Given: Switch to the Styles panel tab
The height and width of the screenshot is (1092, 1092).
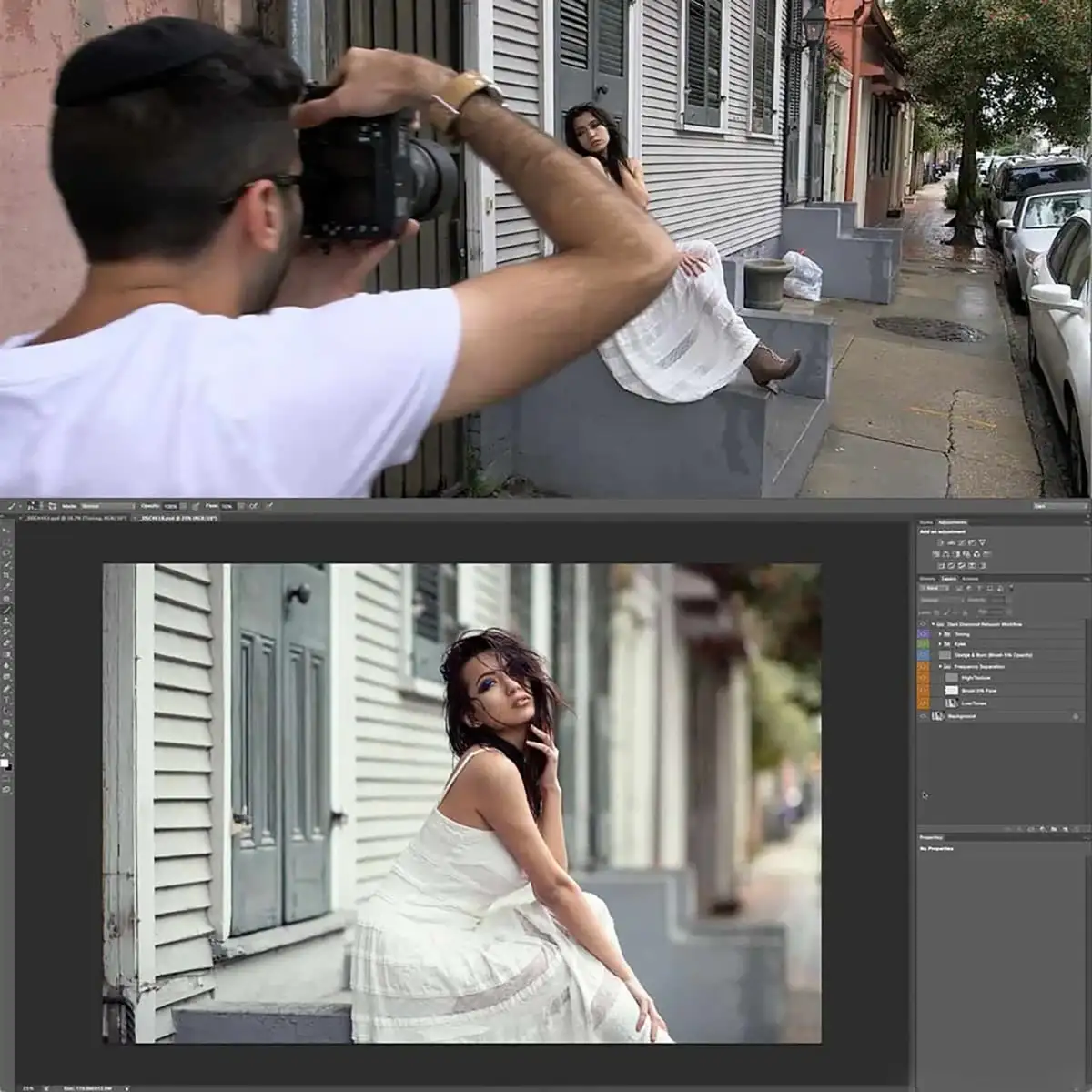Looking at the screenshot, I should 926,522.
